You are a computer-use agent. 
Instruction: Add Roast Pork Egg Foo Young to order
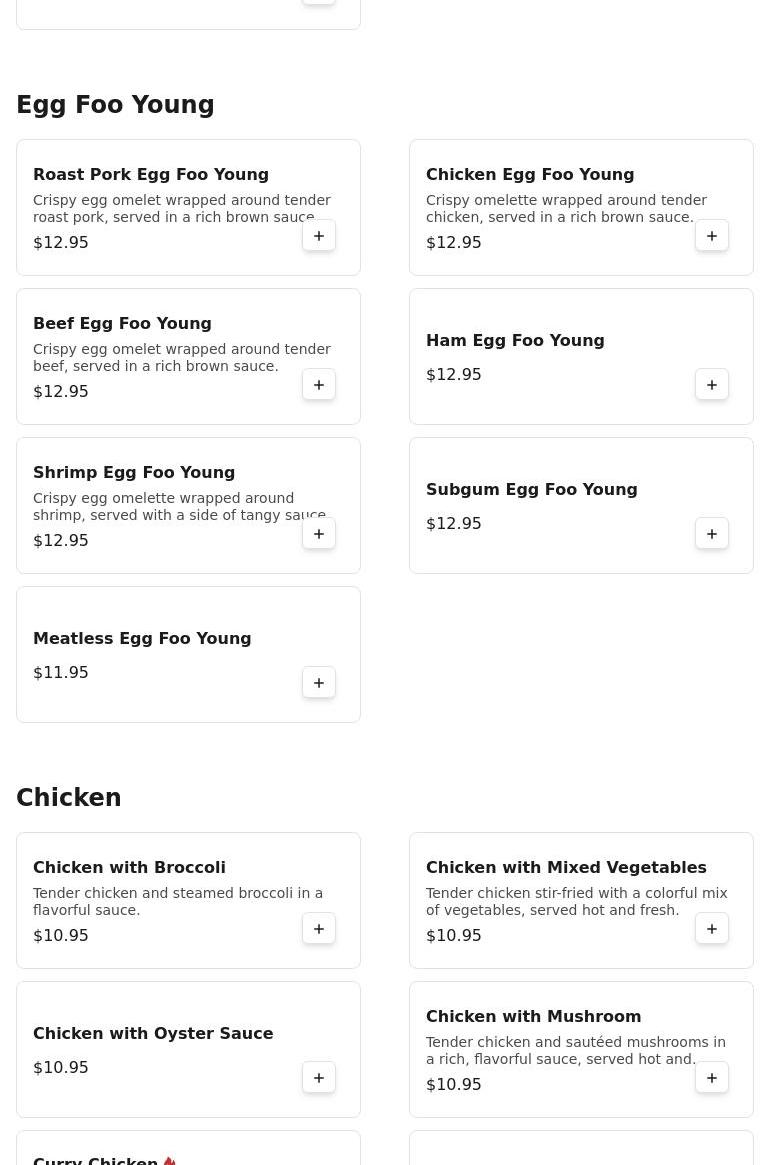click(x=319, y=236)
